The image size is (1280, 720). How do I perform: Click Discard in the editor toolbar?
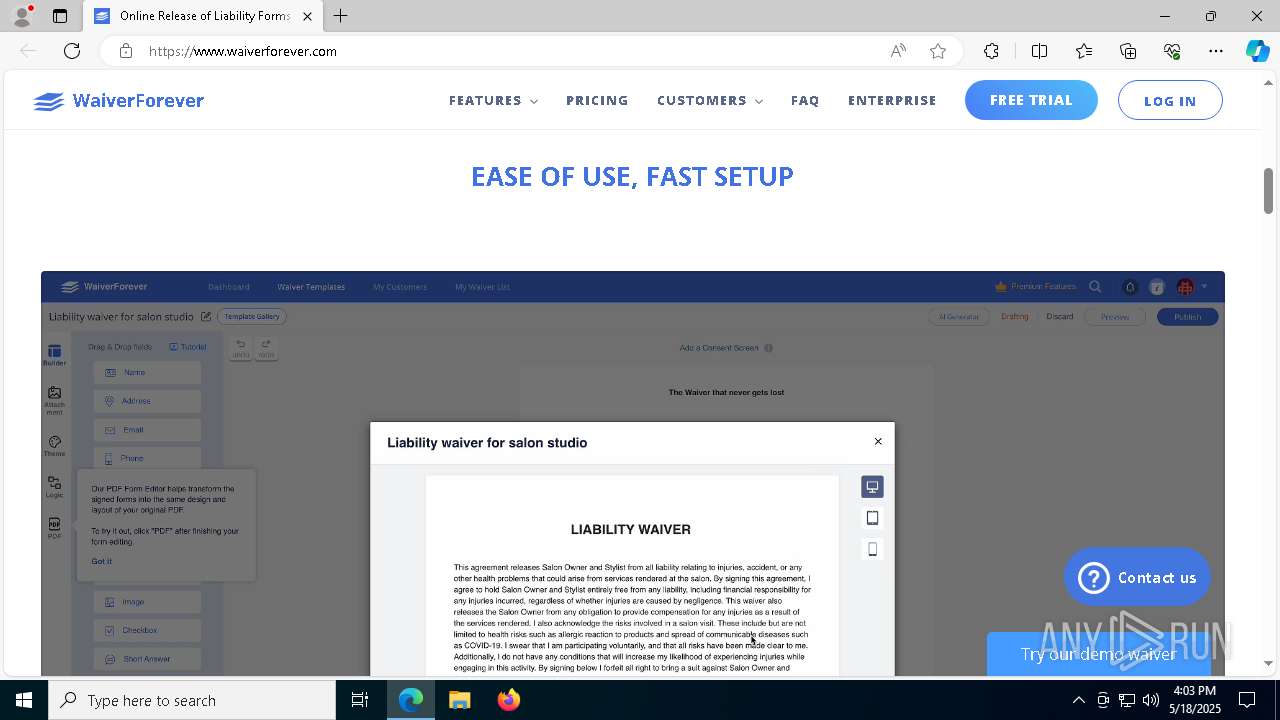tap(1060, 317)
